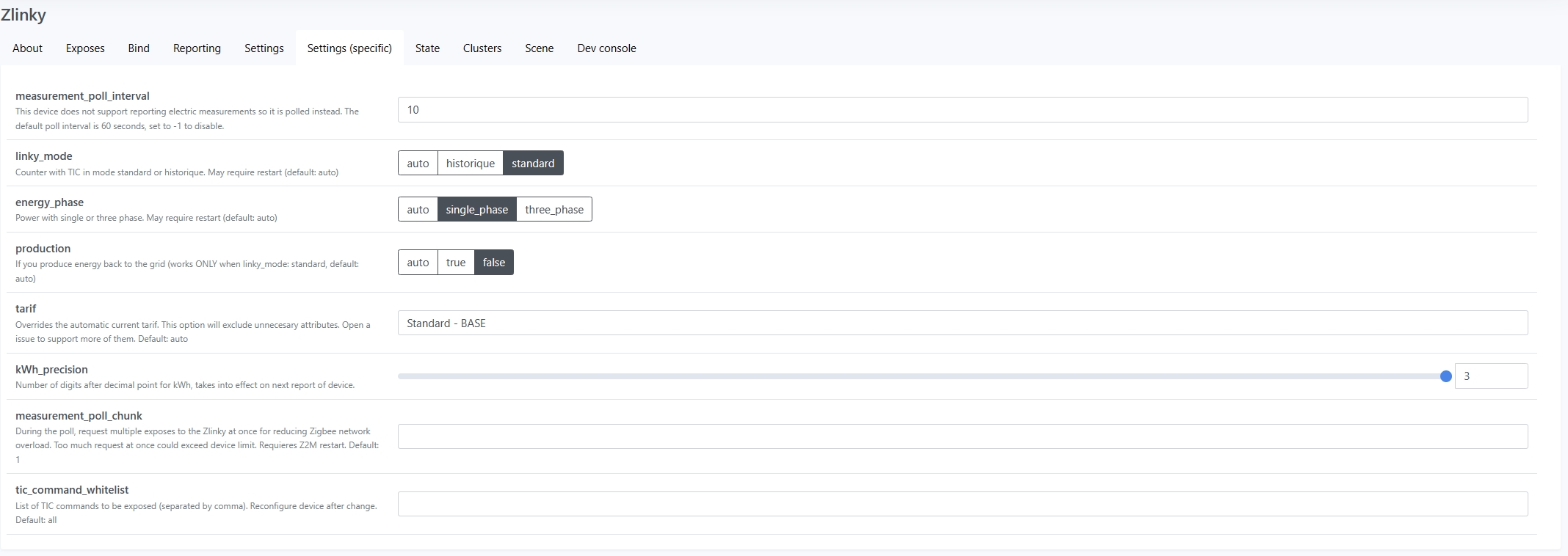
Task: Select standard for linky_mode
Action: click(533, 164)
